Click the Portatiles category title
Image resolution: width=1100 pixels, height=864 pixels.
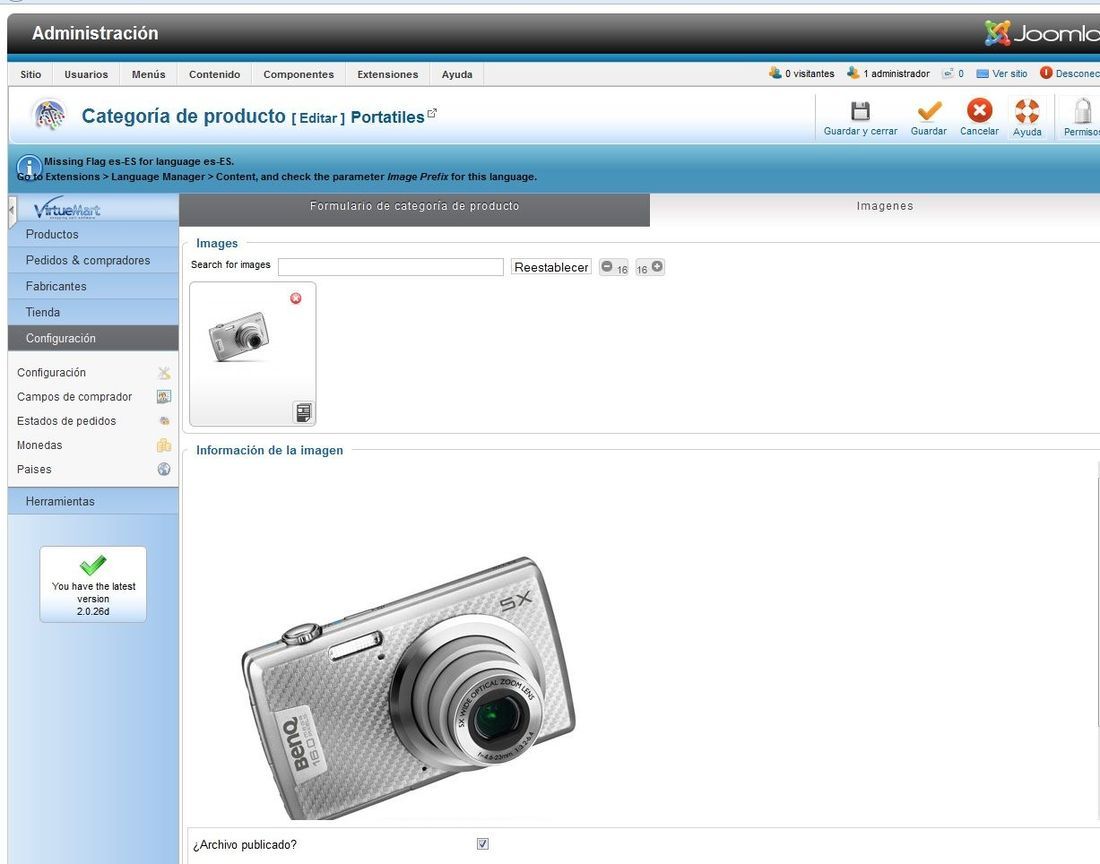387,117
